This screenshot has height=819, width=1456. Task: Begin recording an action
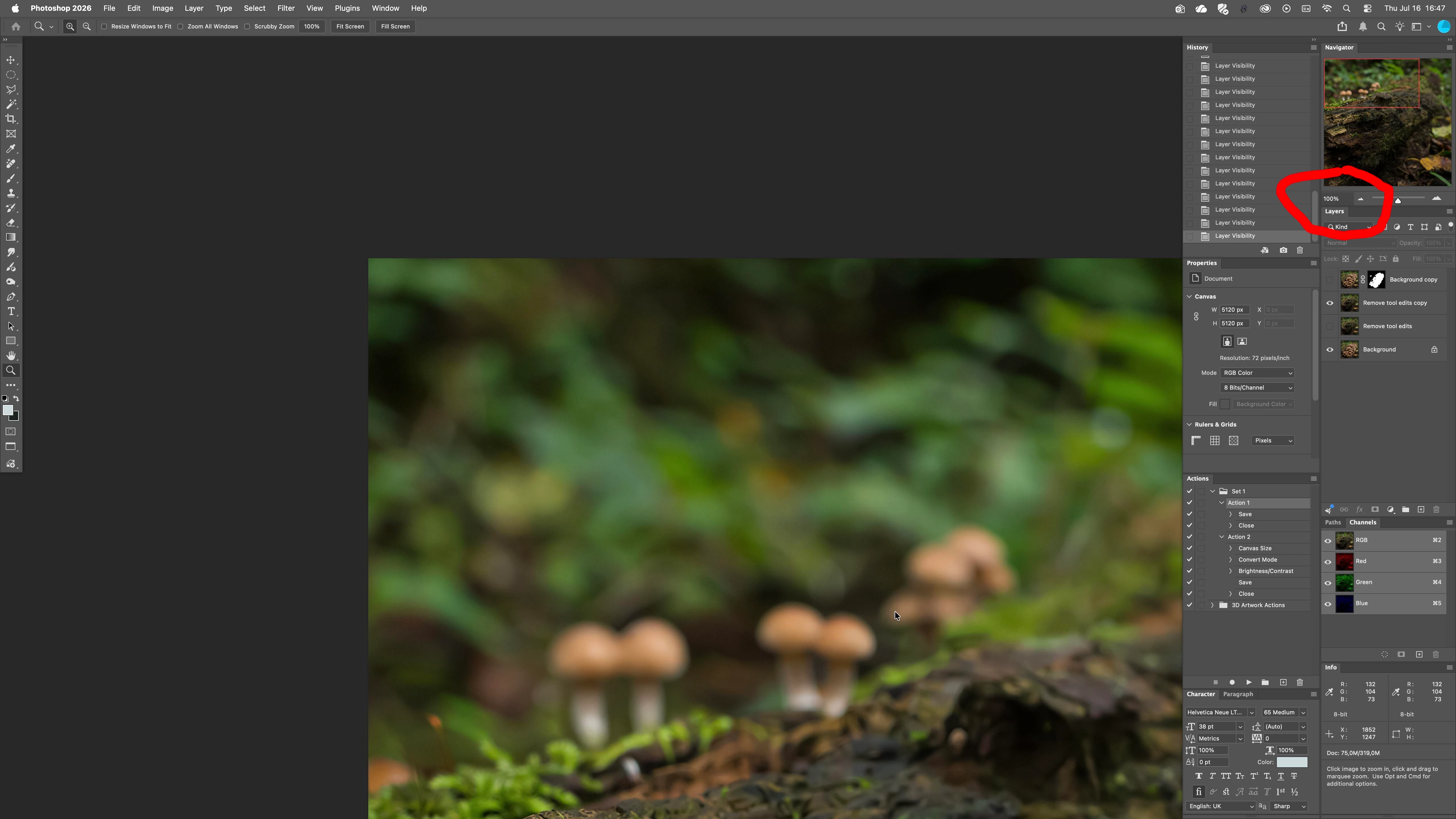pyautogui.click(x=1232, y=682)
